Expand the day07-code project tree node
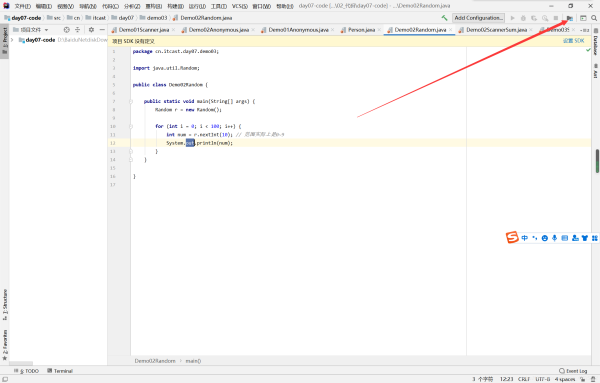 [12, 40]
